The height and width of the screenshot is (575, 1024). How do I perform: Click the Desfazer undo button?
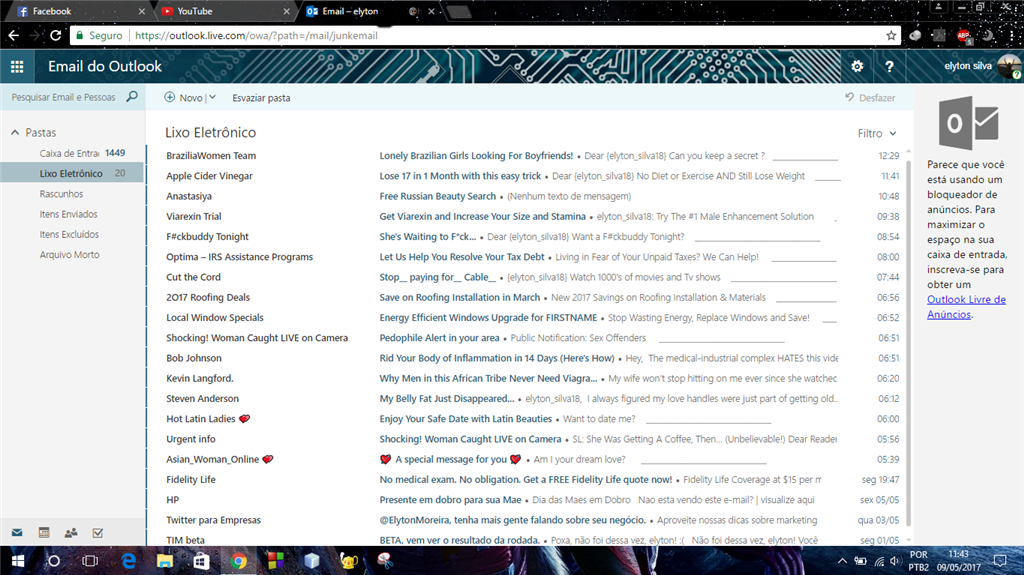click(871, 97)
